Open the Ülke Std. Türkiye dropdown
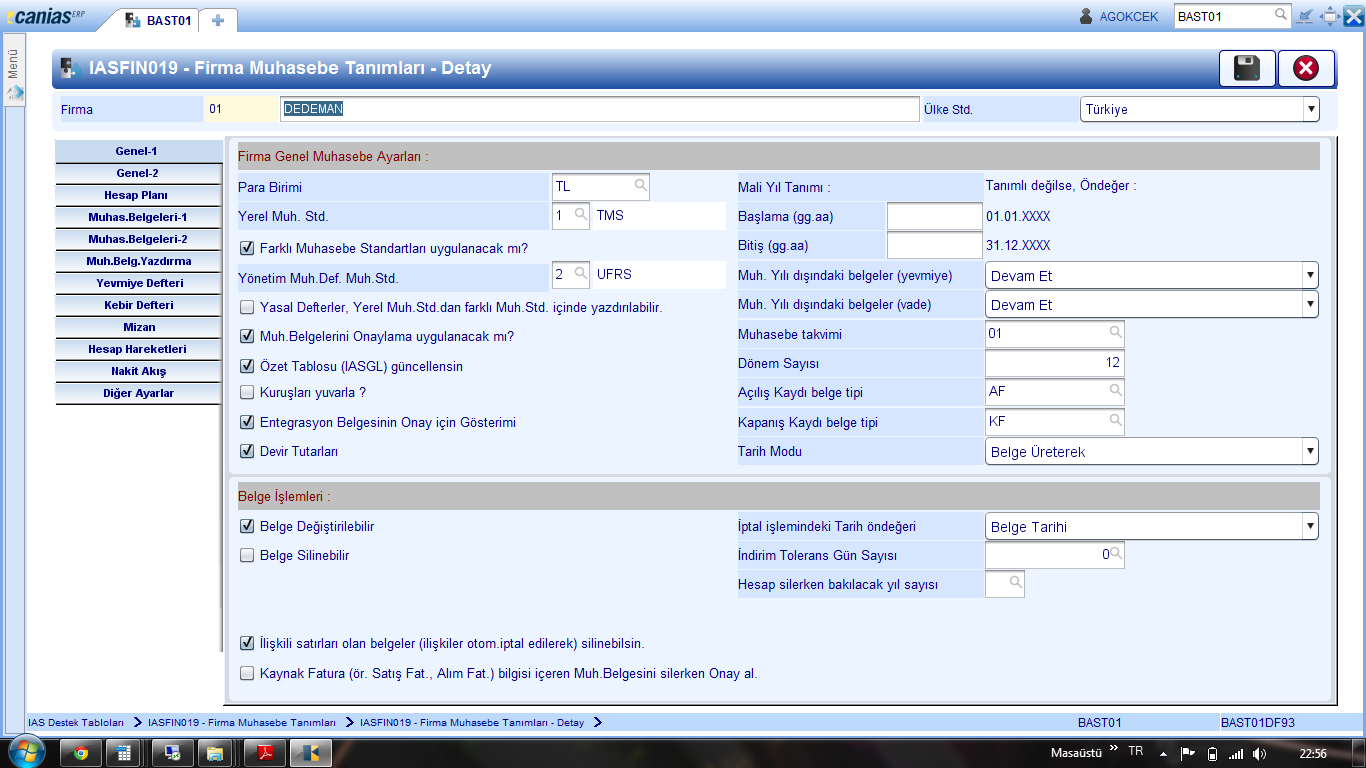This screenshot has width=1366, height=768. pyautogui.click(x=1199, y=109)
